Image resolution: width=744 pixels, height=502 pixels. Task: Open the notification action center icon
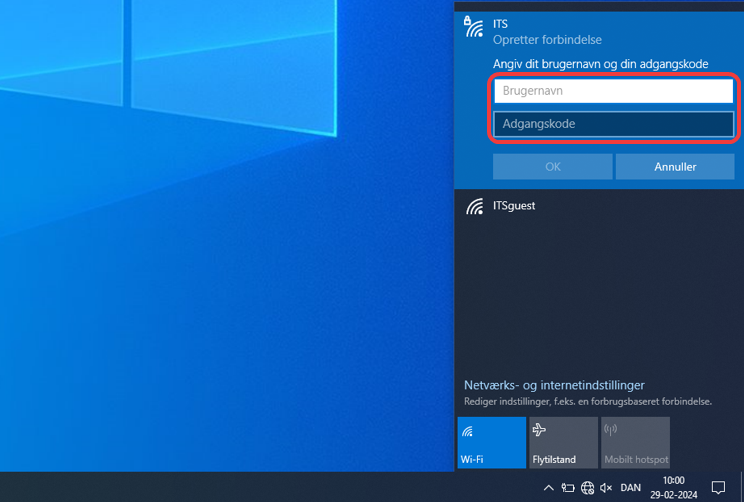(x=717, y=488)
